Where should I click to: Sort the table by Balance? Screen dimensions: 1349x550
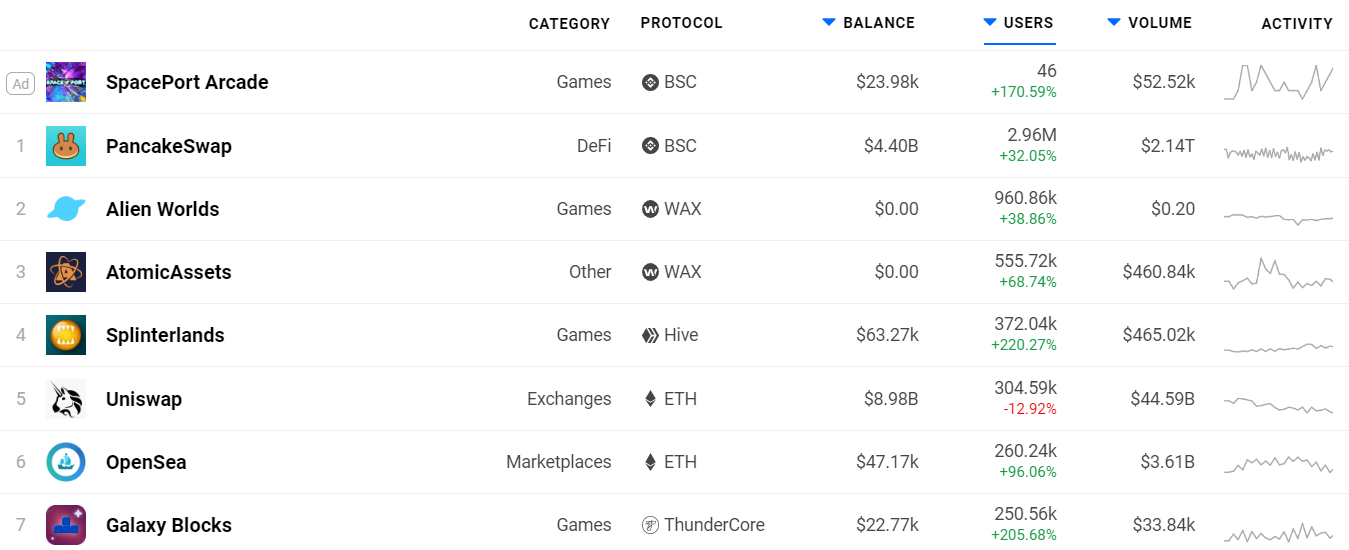[868, 23]
